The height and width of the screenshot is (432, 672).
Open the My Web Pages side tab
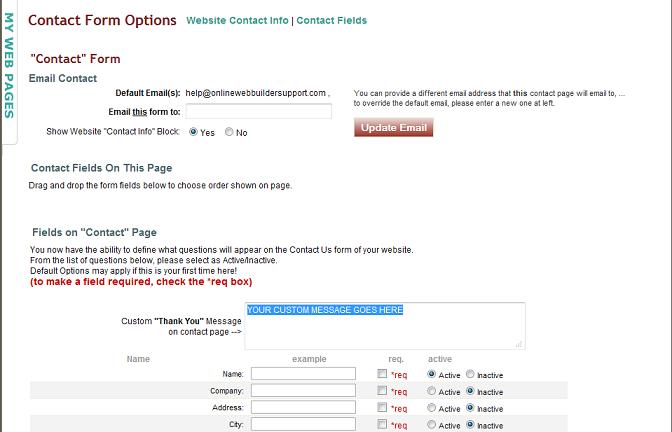(x=9, y=66)
